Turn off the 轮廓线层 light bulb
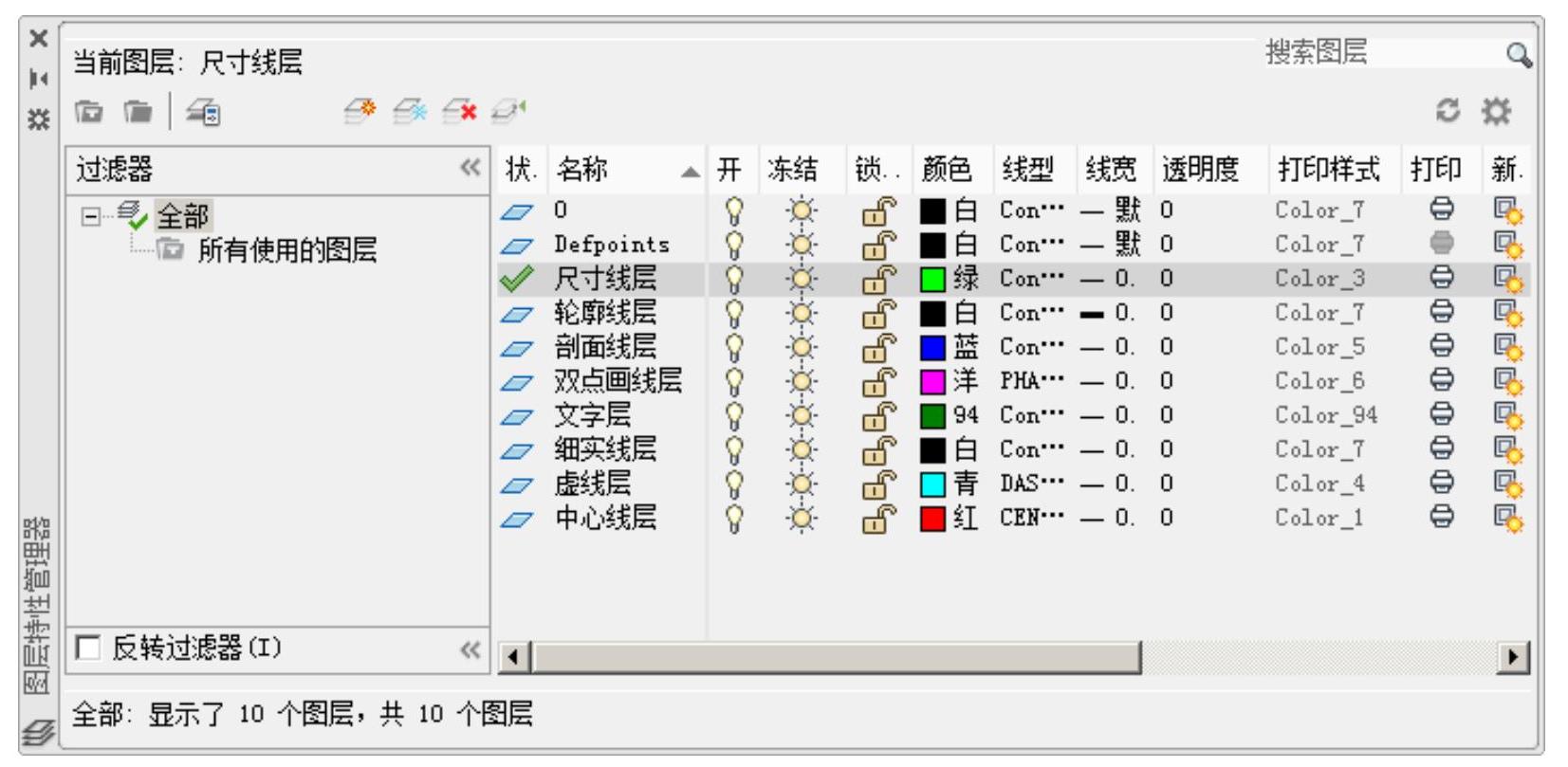The image size is (1568, 767). coord(733,312)
